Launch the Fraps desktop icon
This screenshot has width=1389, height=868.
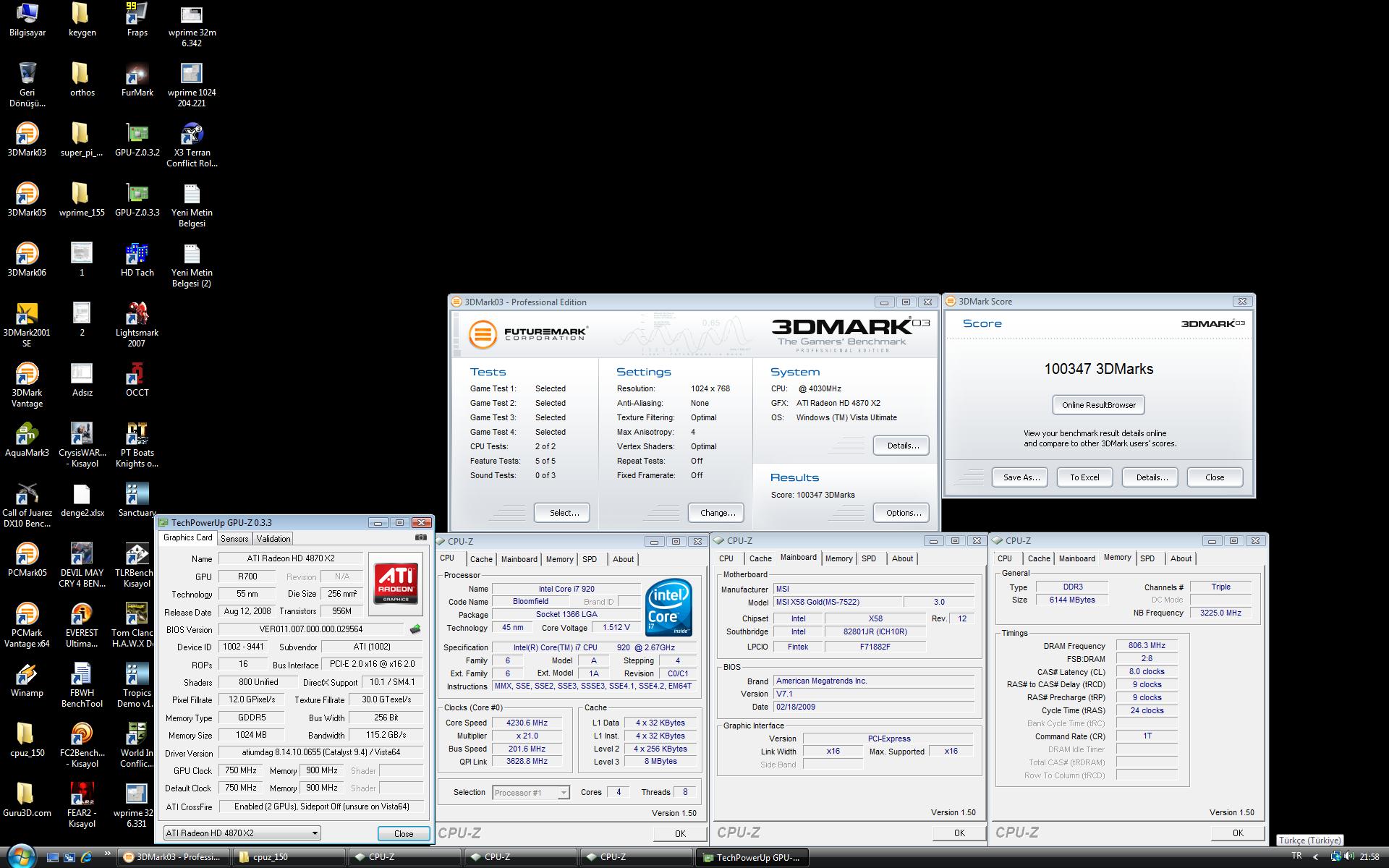(137, 20)
